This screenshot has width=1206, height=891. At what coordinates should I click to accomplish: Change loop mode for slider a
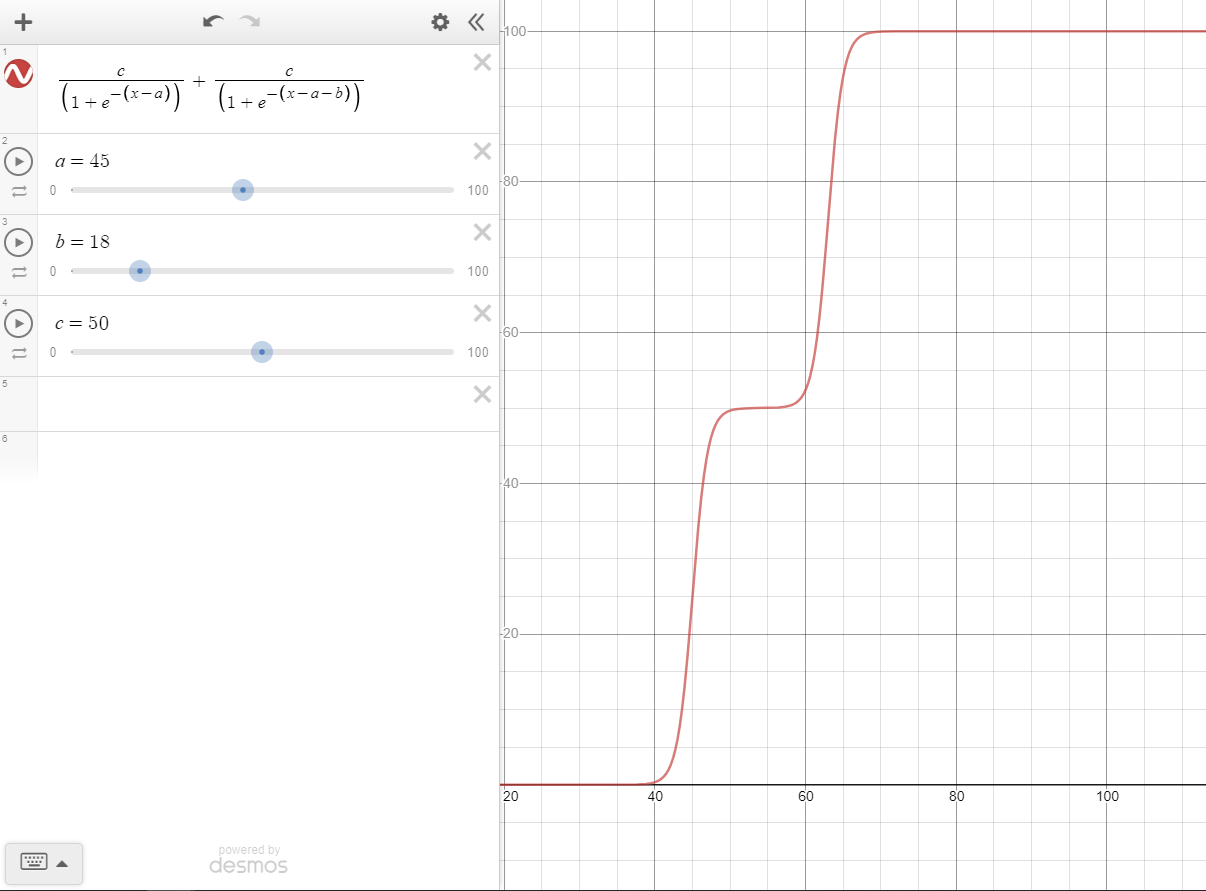pyautogui.click(x=19, y=191)
